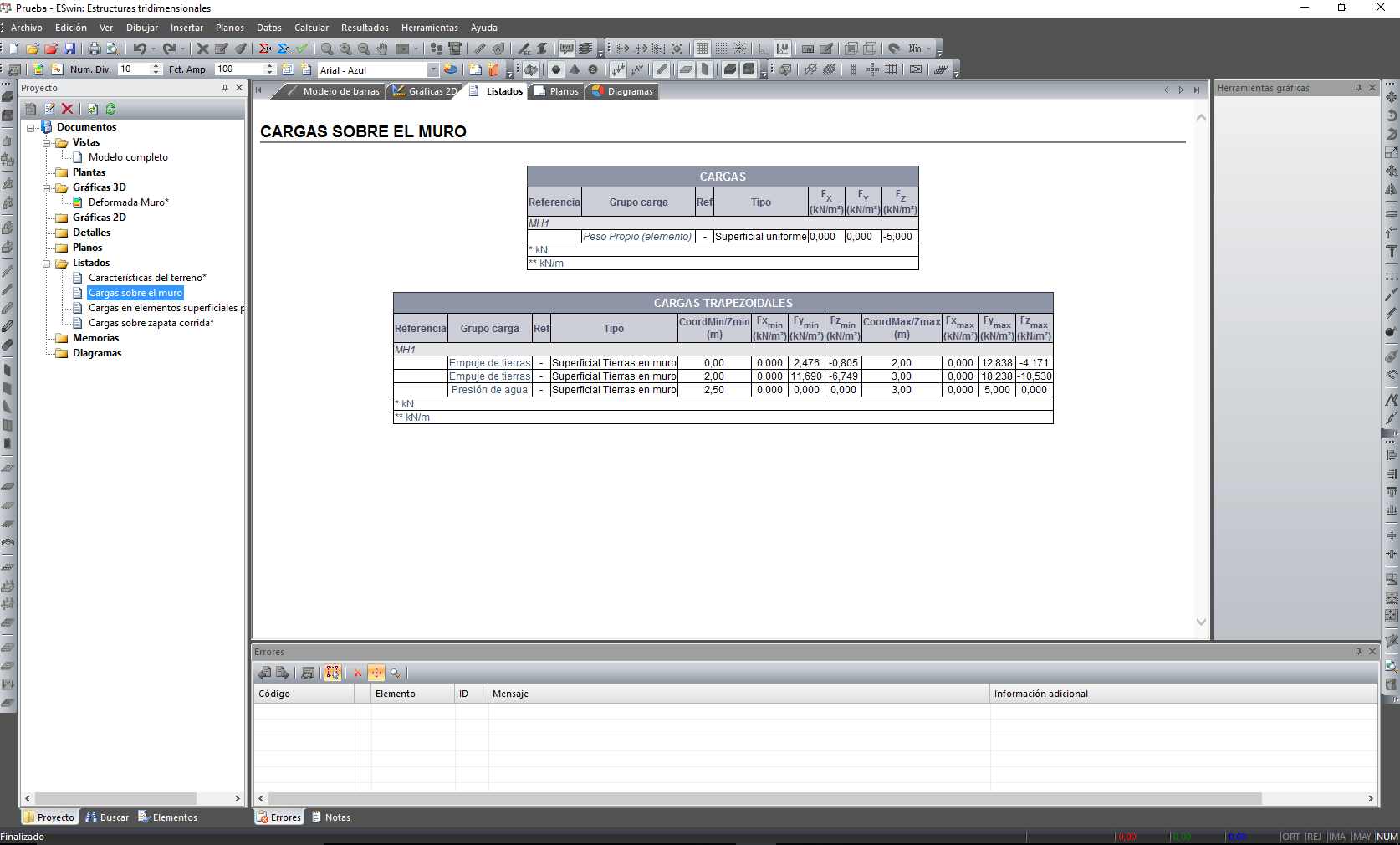Increase the Num. Div. value with up arrow
This screenshot has width=1400, height=845.
tap(156, 66)
